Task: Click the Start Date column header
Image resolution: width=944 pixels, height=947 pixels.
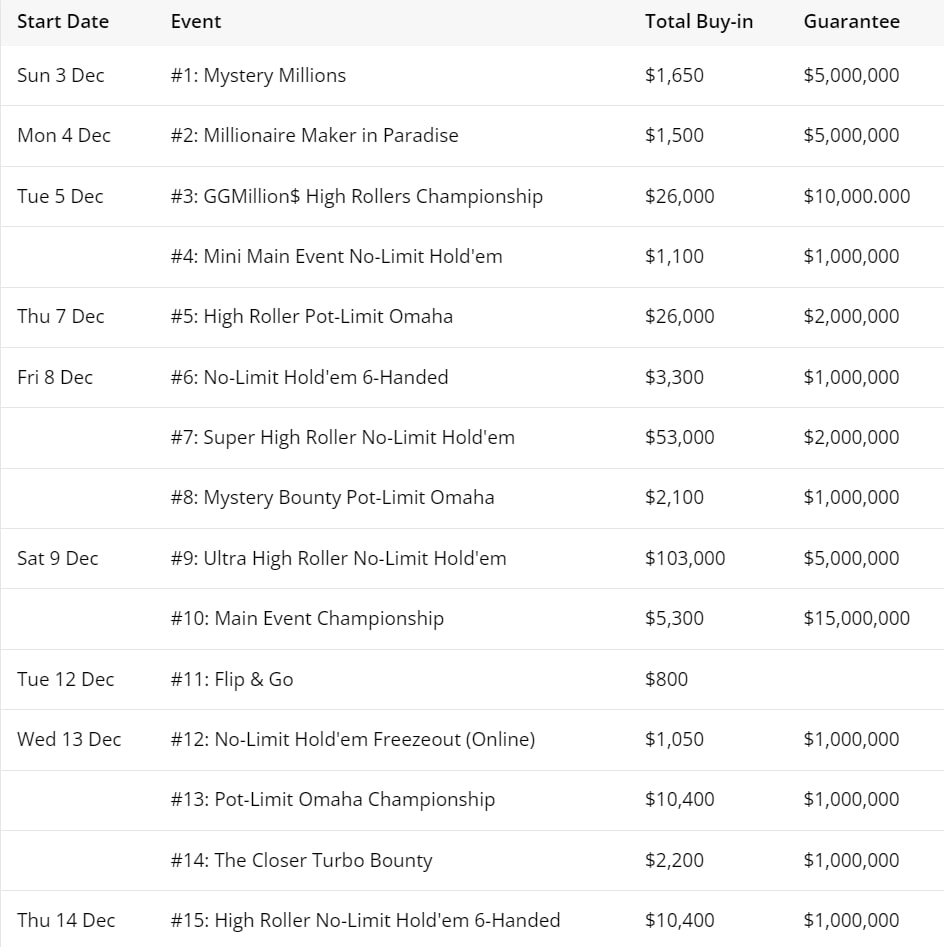Action: click(x=63, y=21)
